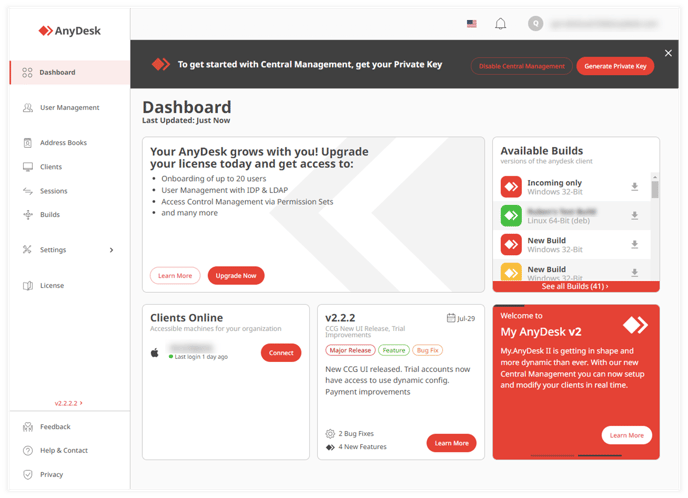Image resolution: width=688 pixels, height=498 pixels.
Task: Open the Dashboard menu item
Action: pyautogui.click(x=69, y=72)
